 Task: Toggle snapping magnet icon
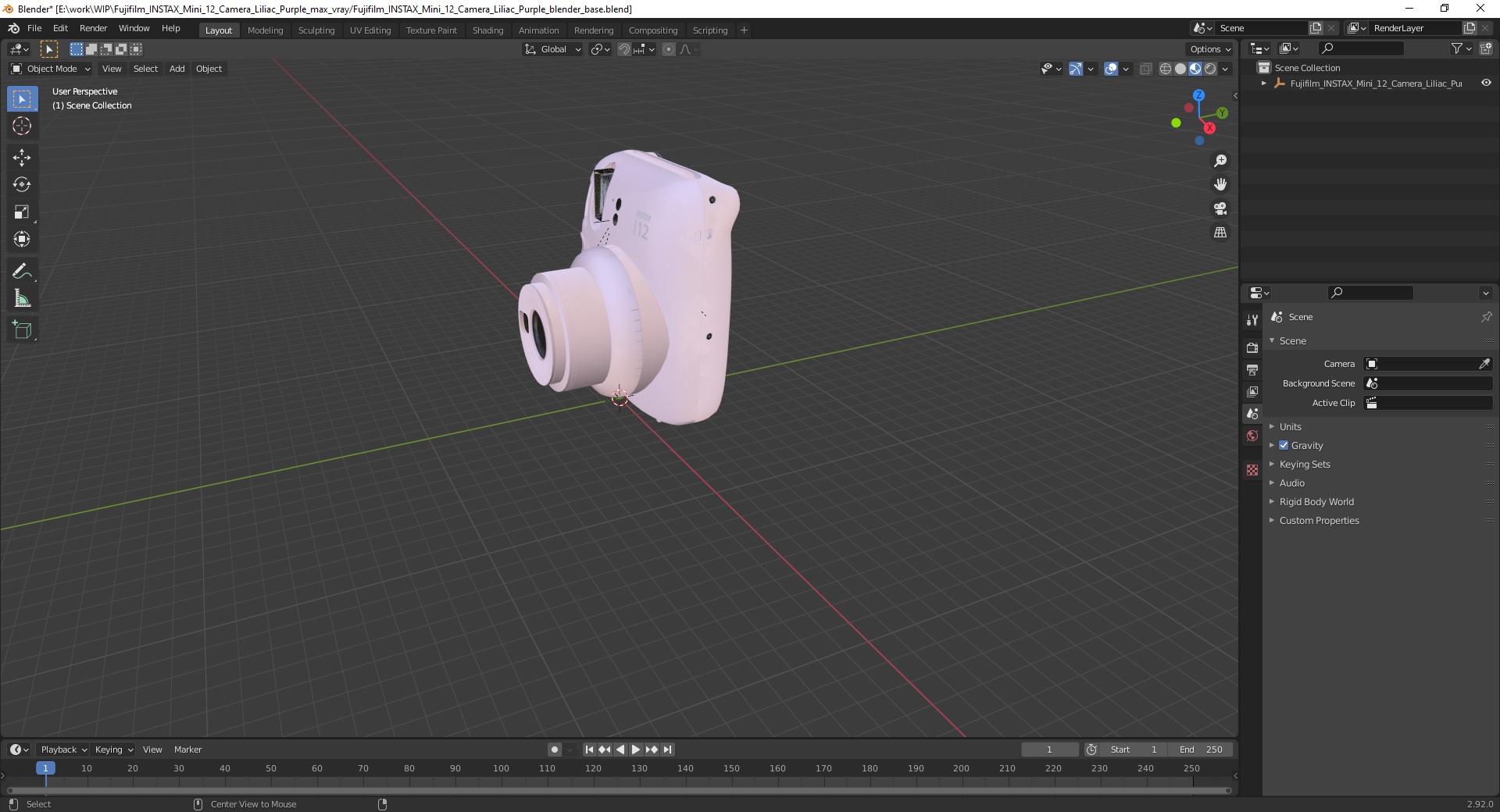coord(624,49)
